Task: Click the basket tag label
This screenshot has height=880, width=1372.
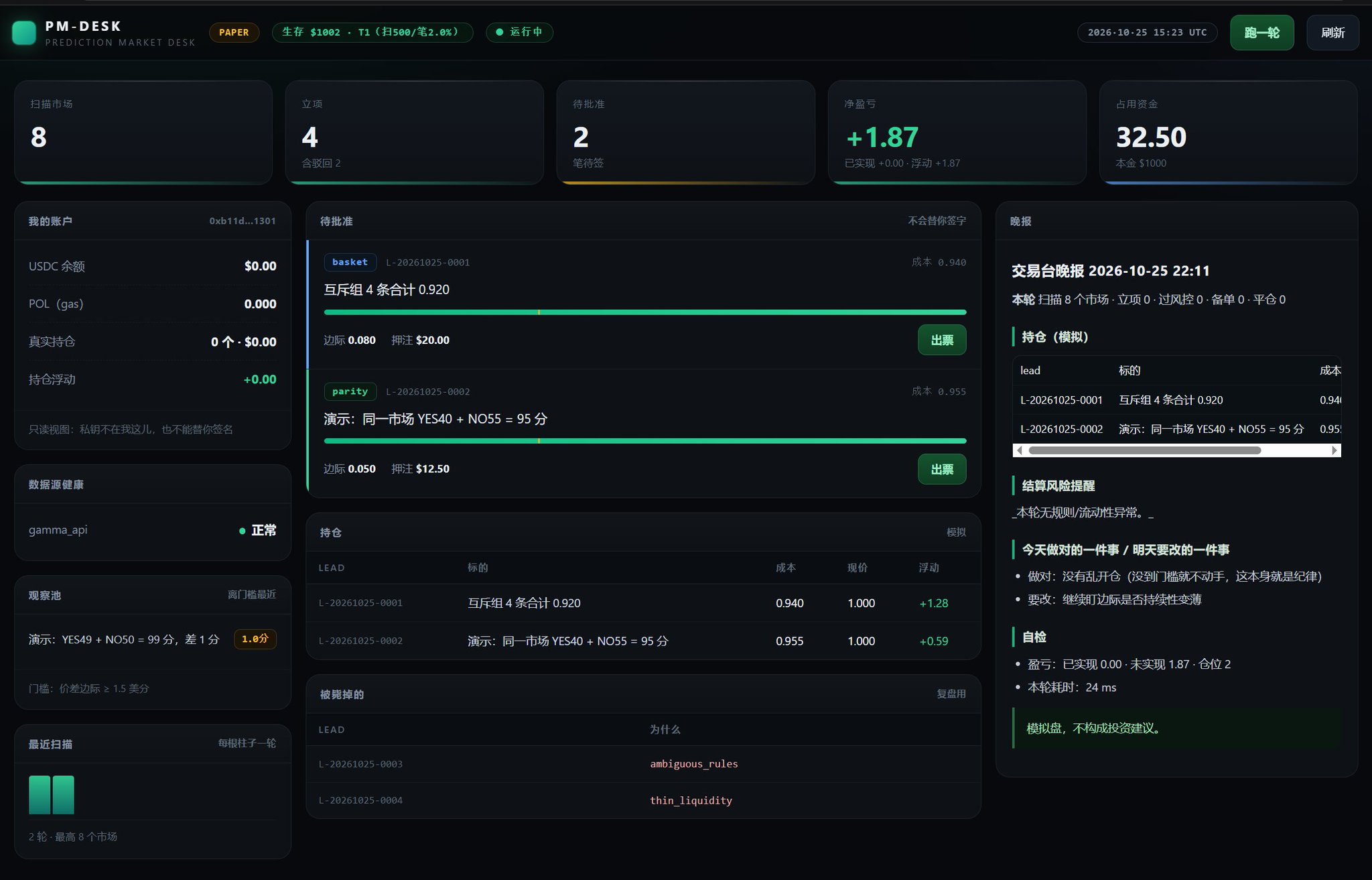Action: pyautogui.click(x=350, y=262)
